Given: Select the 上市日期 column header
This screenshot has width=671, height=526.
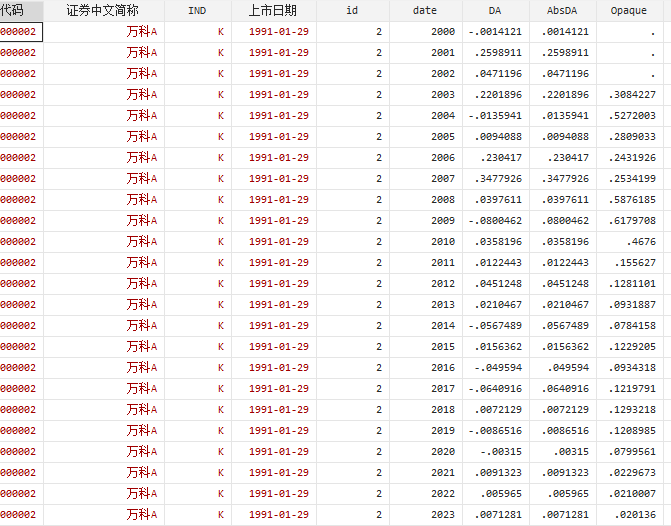Looking at the screenshot, I should [x=272, y=10].
